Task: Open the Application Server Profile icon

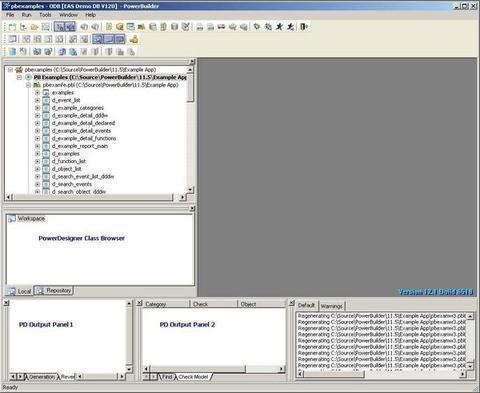Action: pos(163,27)
